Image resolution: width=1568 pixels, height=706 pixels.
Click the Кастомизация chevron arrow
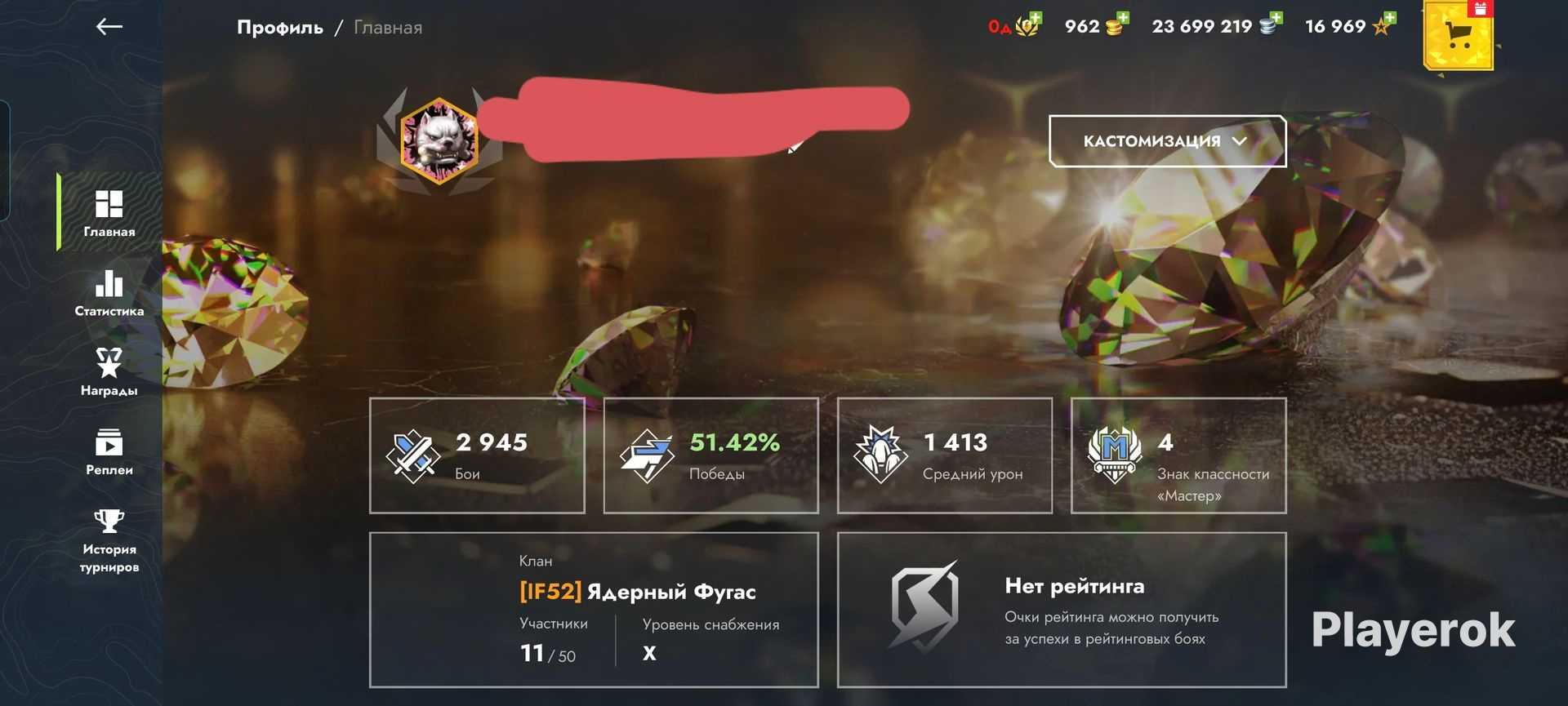1239,141
